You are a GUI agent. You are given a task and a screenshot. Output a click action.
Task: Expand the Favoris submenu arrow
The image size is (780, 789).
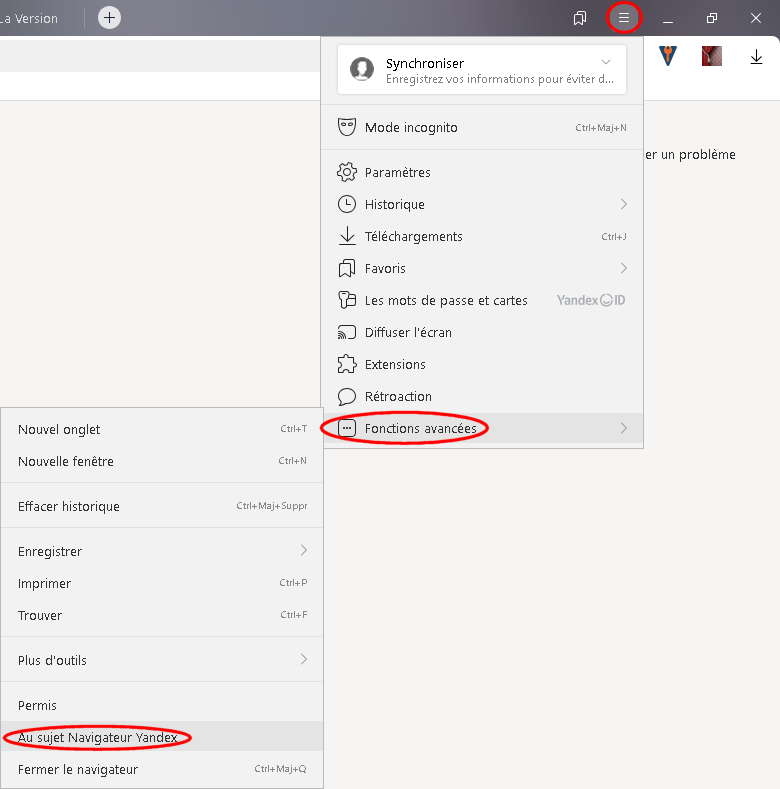(x=624, y=268)
